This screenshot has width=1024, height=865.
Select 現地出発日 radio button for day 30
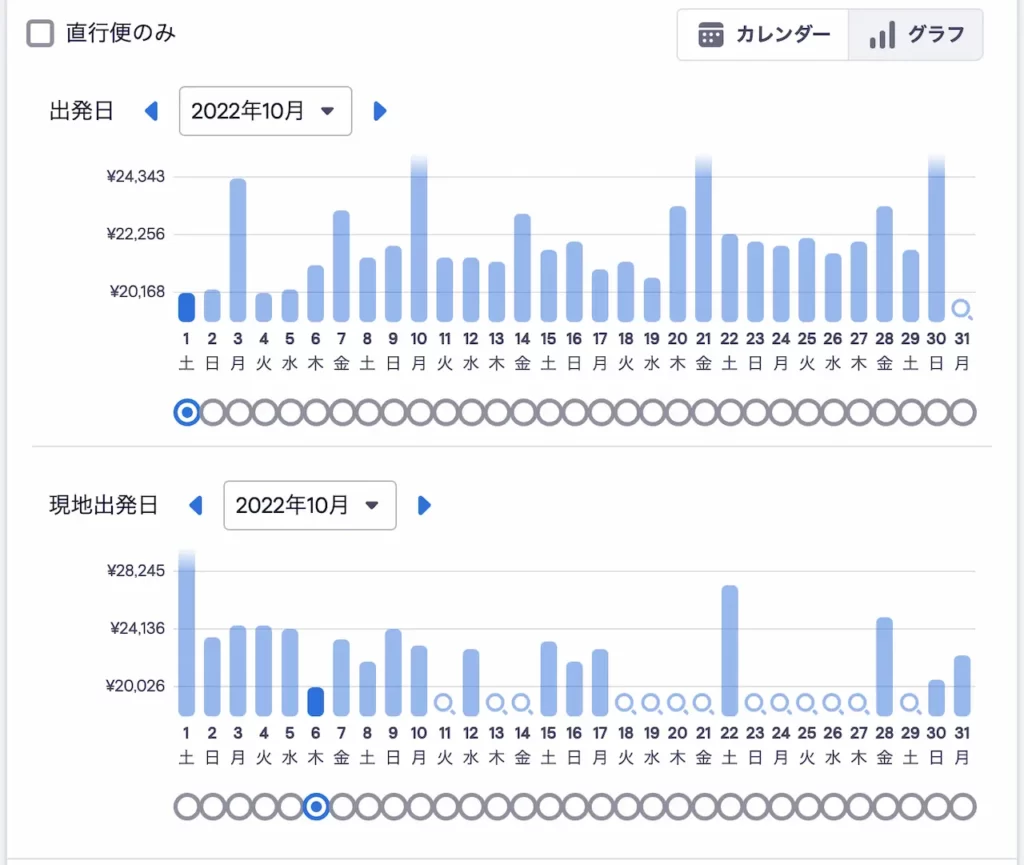[936, 807]
